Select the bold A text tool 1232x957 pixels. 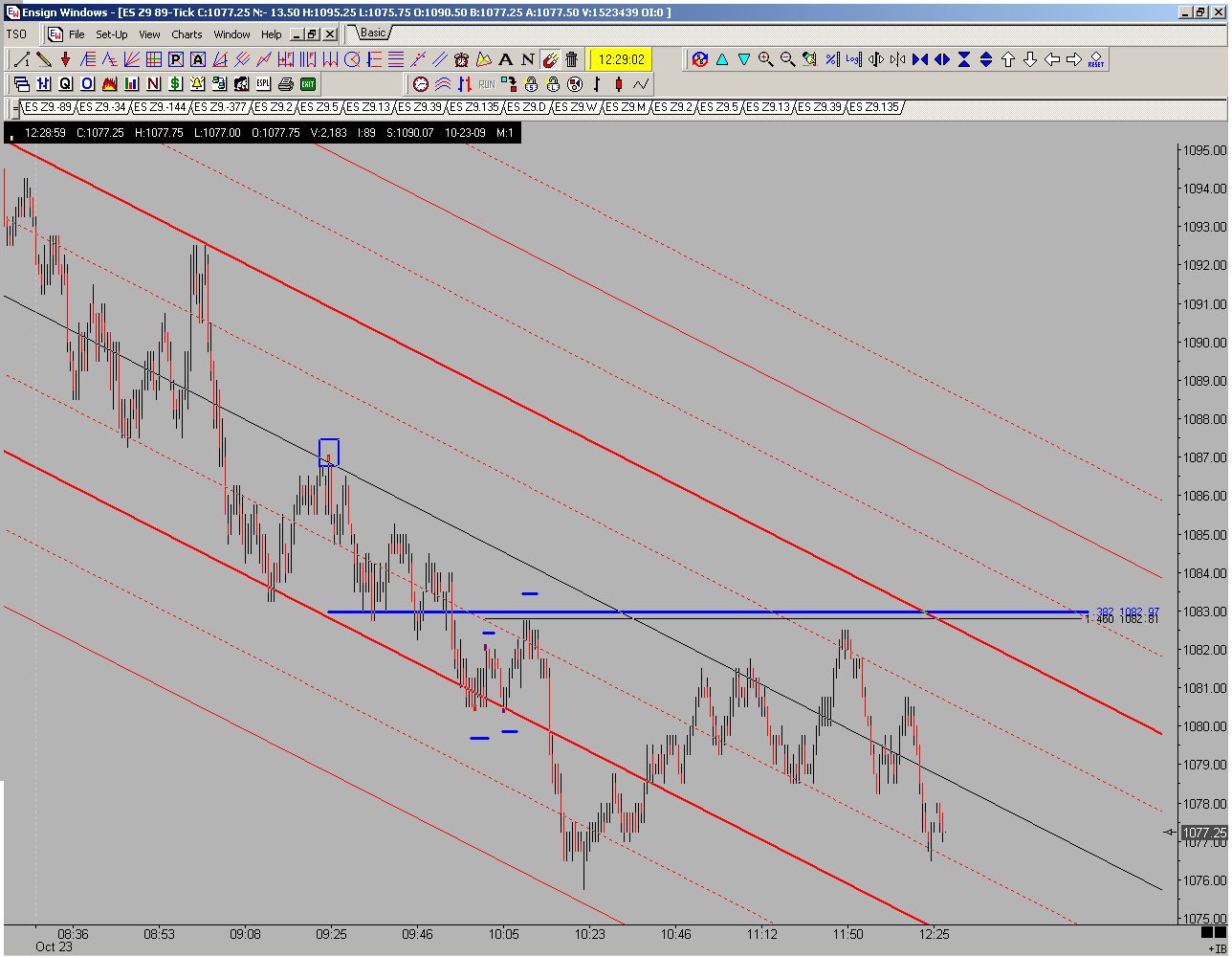(506, 59)
